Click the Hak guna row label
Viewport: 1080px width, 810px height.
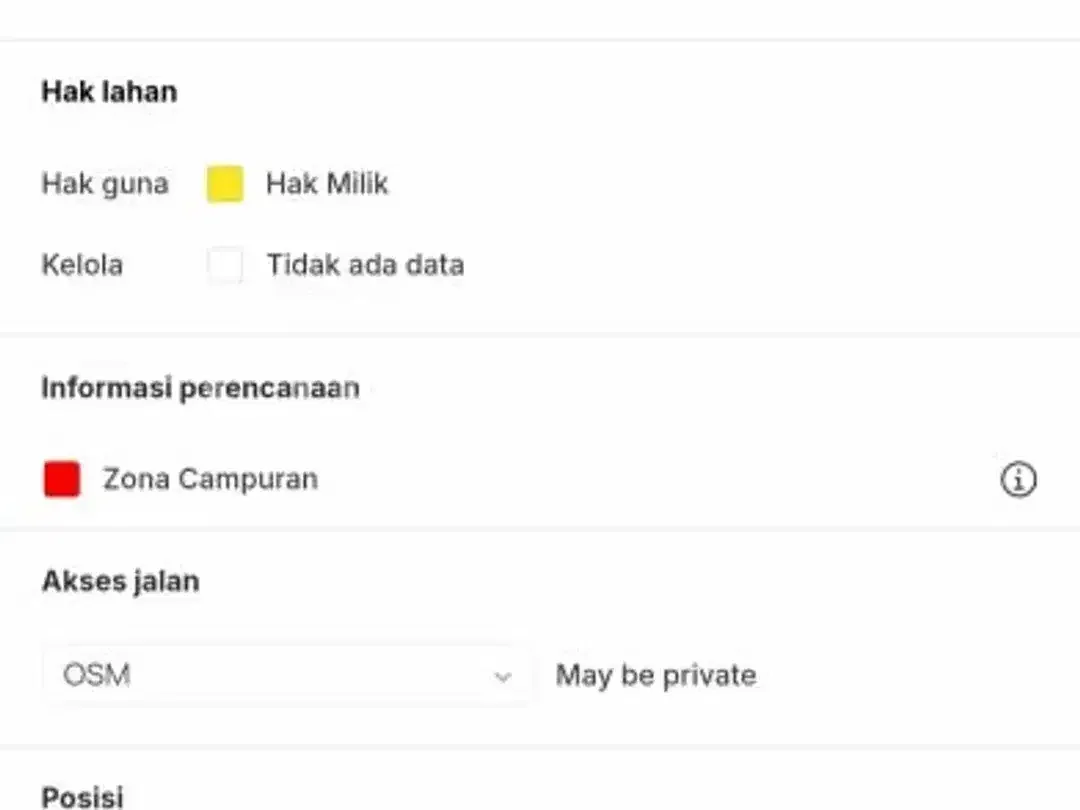(x=105, y=185)
